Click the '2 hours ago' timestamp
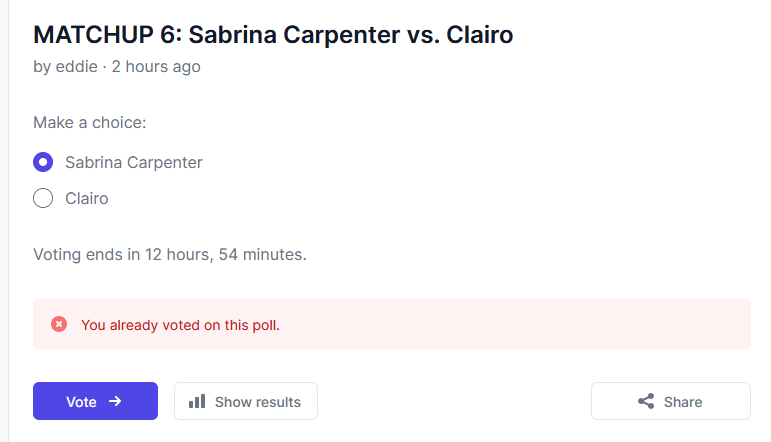This screenshot has height=442, width=771. point(156,66)
